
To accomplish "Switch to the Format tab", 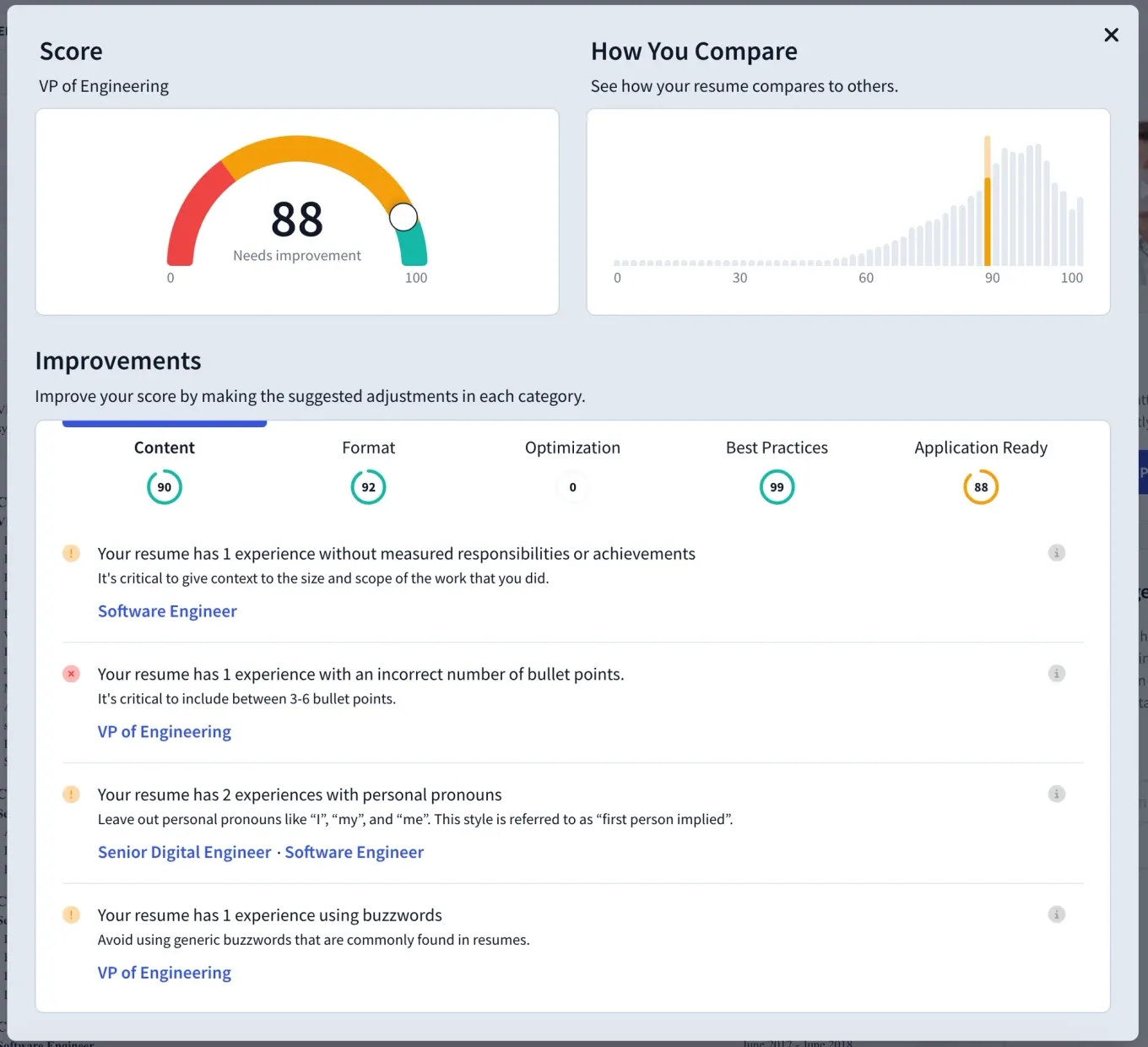I will (x=368, y=469).
